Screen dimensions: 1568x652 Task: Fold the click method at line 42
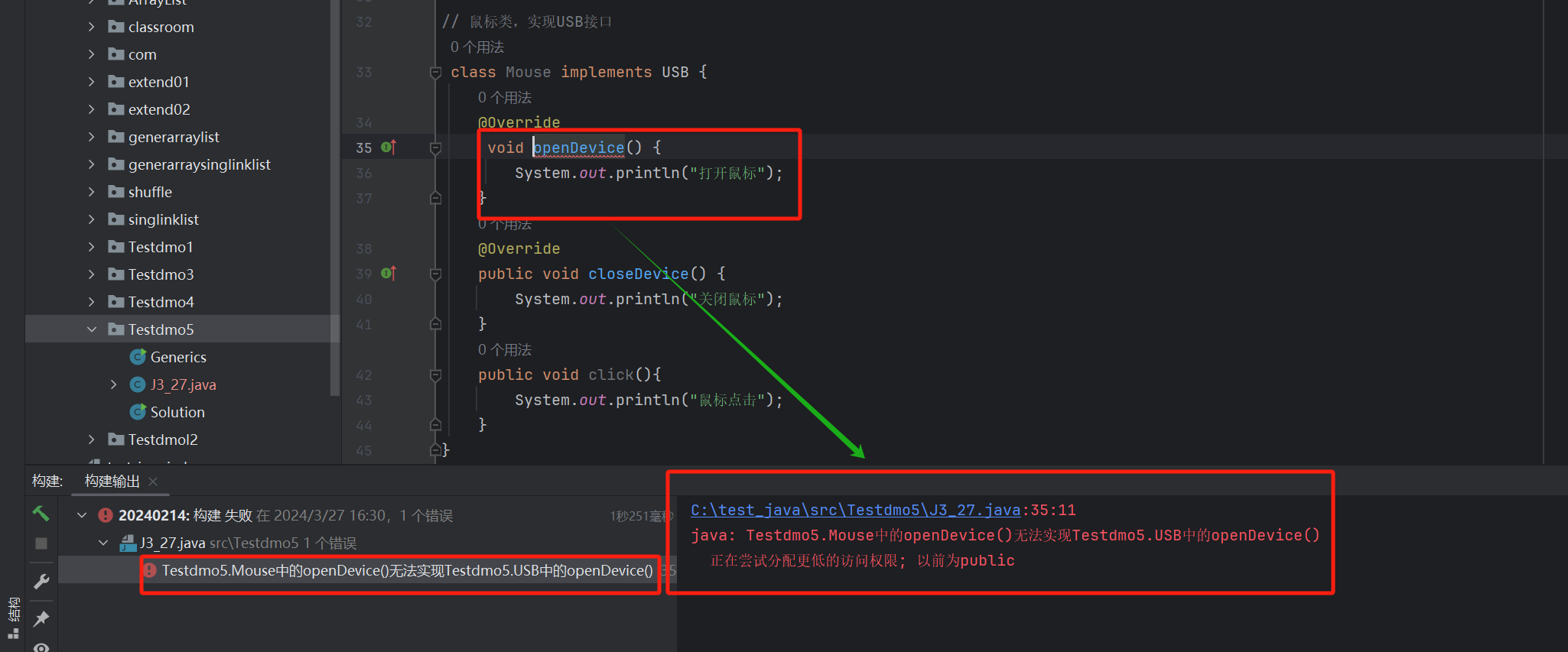point(435,375)
